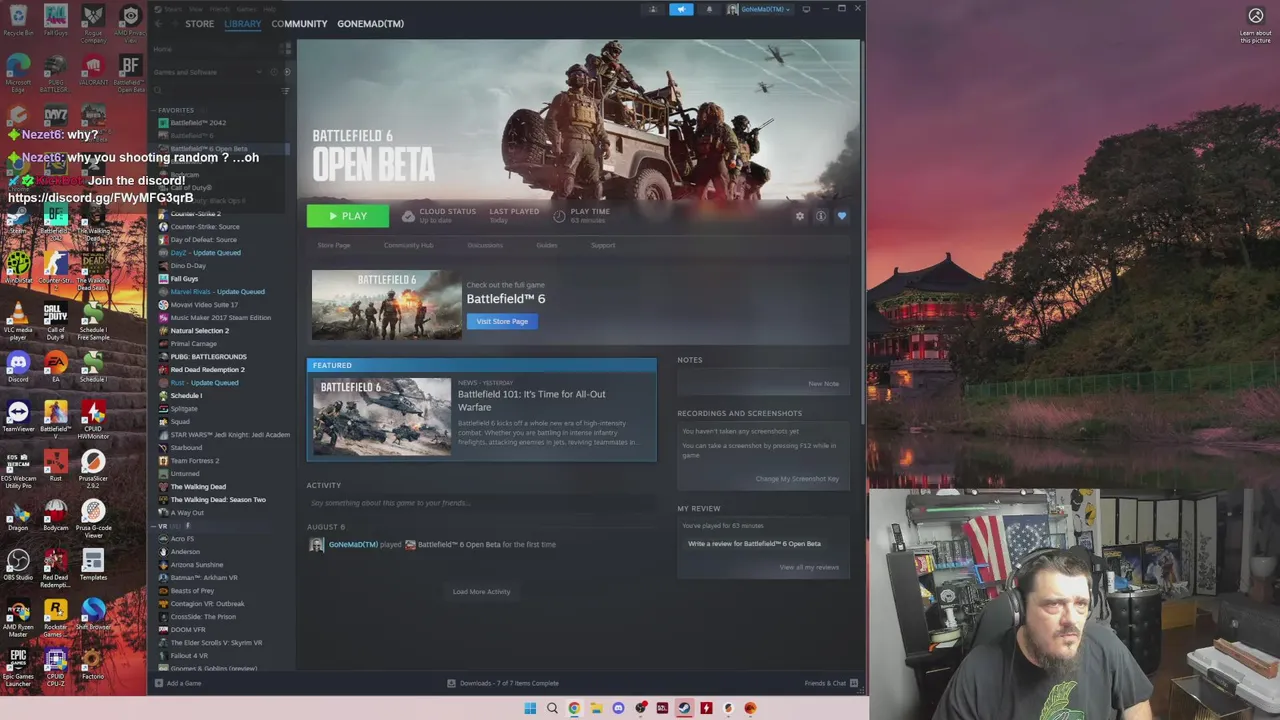Select Day of Defeat: Source in list
Screen dimensions: 1280x720
click(x=203, y=240)
